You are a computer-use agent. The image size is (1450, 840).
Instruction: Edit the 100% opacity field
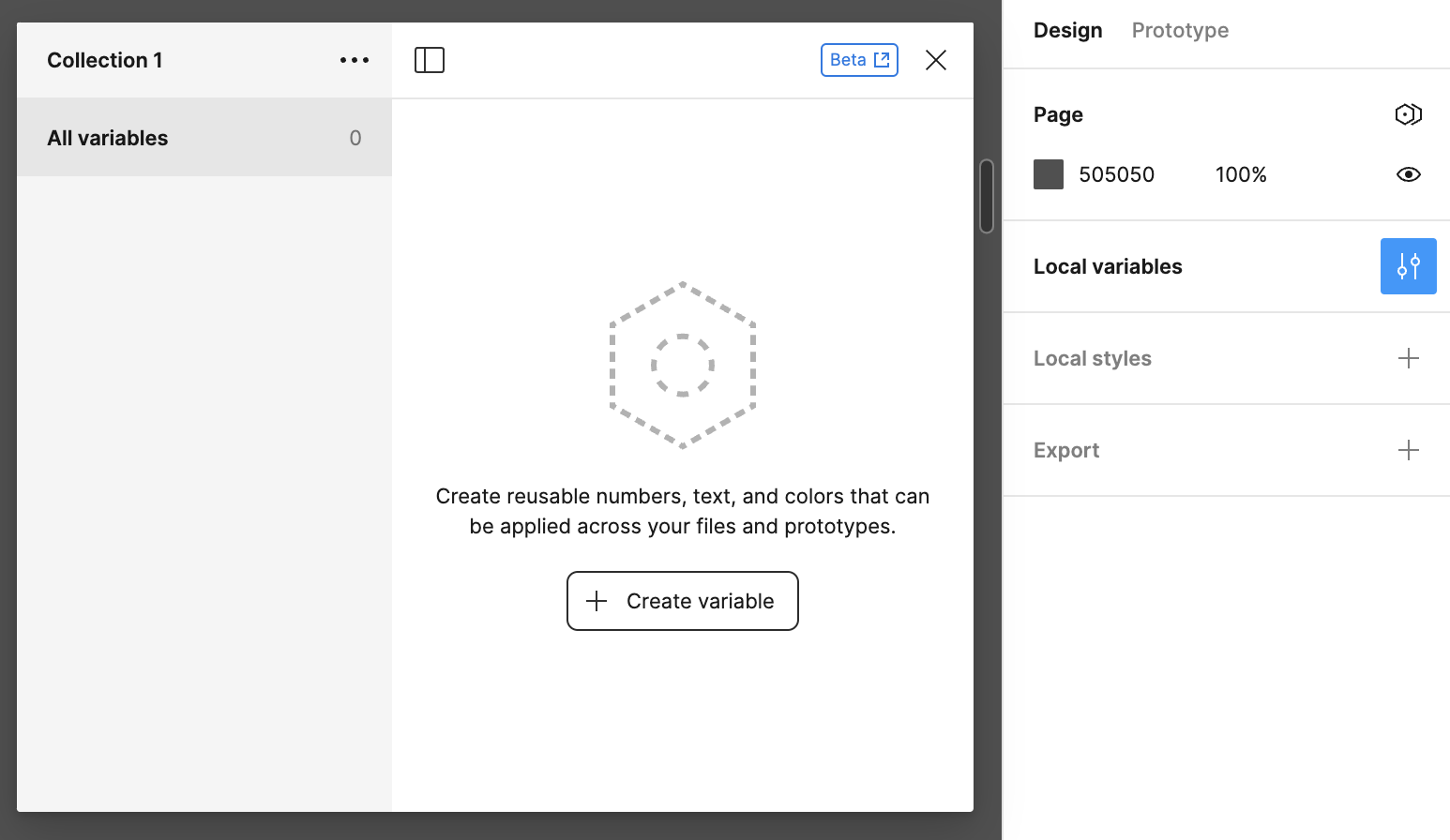(1240, 174)
